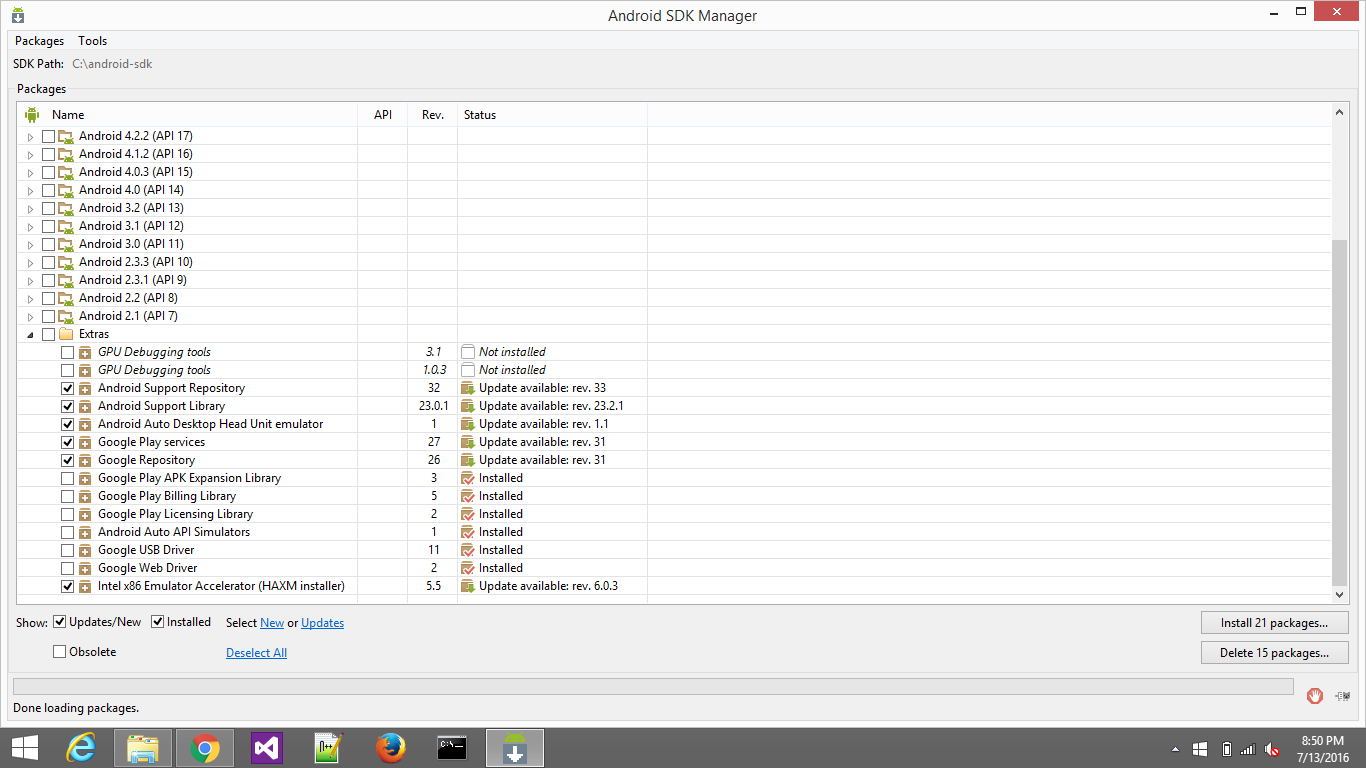Expand the Android 2.2 (API 8) node
Viewport: 1366px width, 768px height.
30,298
